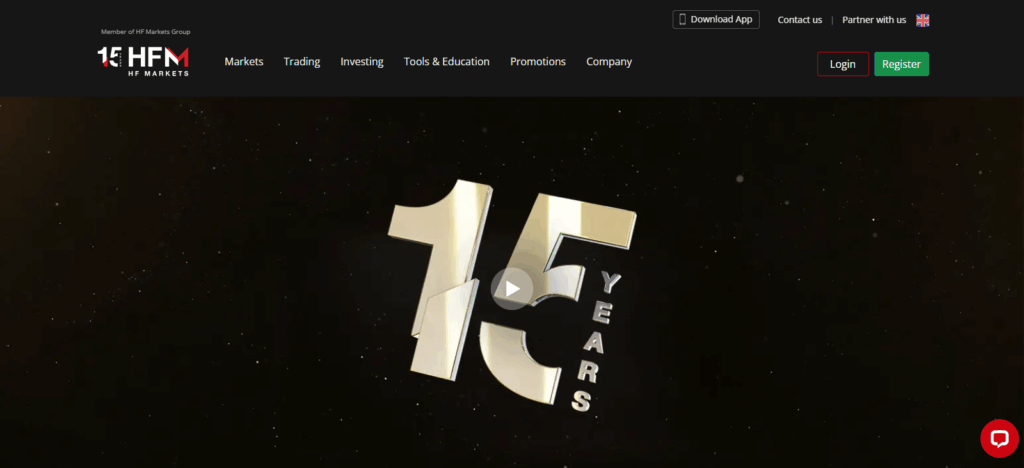
Task: Expand the Tools & Education menu
Action: coord(446,62)
